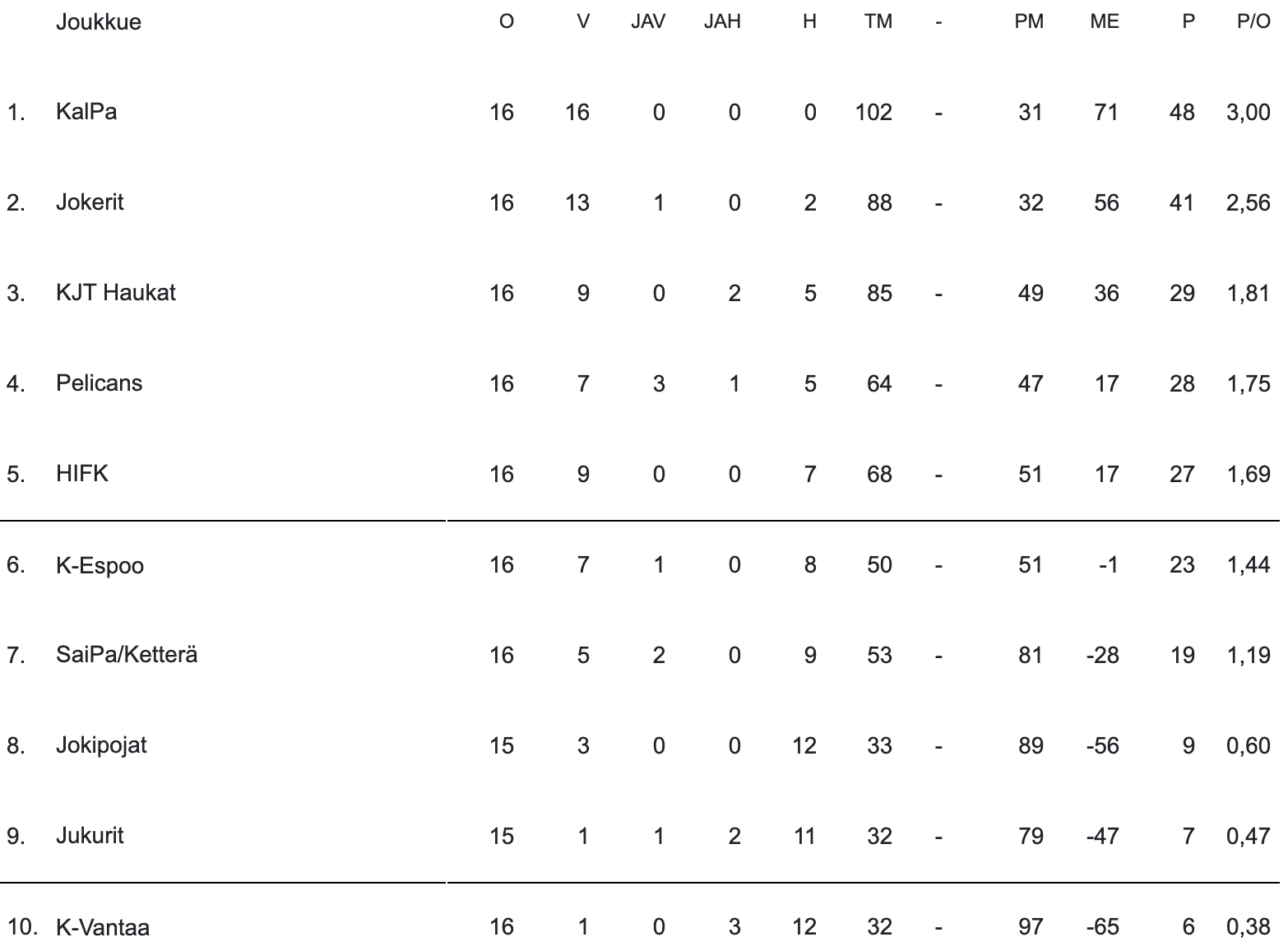The width and height of the screenshot is (1288, 951).
Task: Open the HIFK team entry
Action: [82, 474]
